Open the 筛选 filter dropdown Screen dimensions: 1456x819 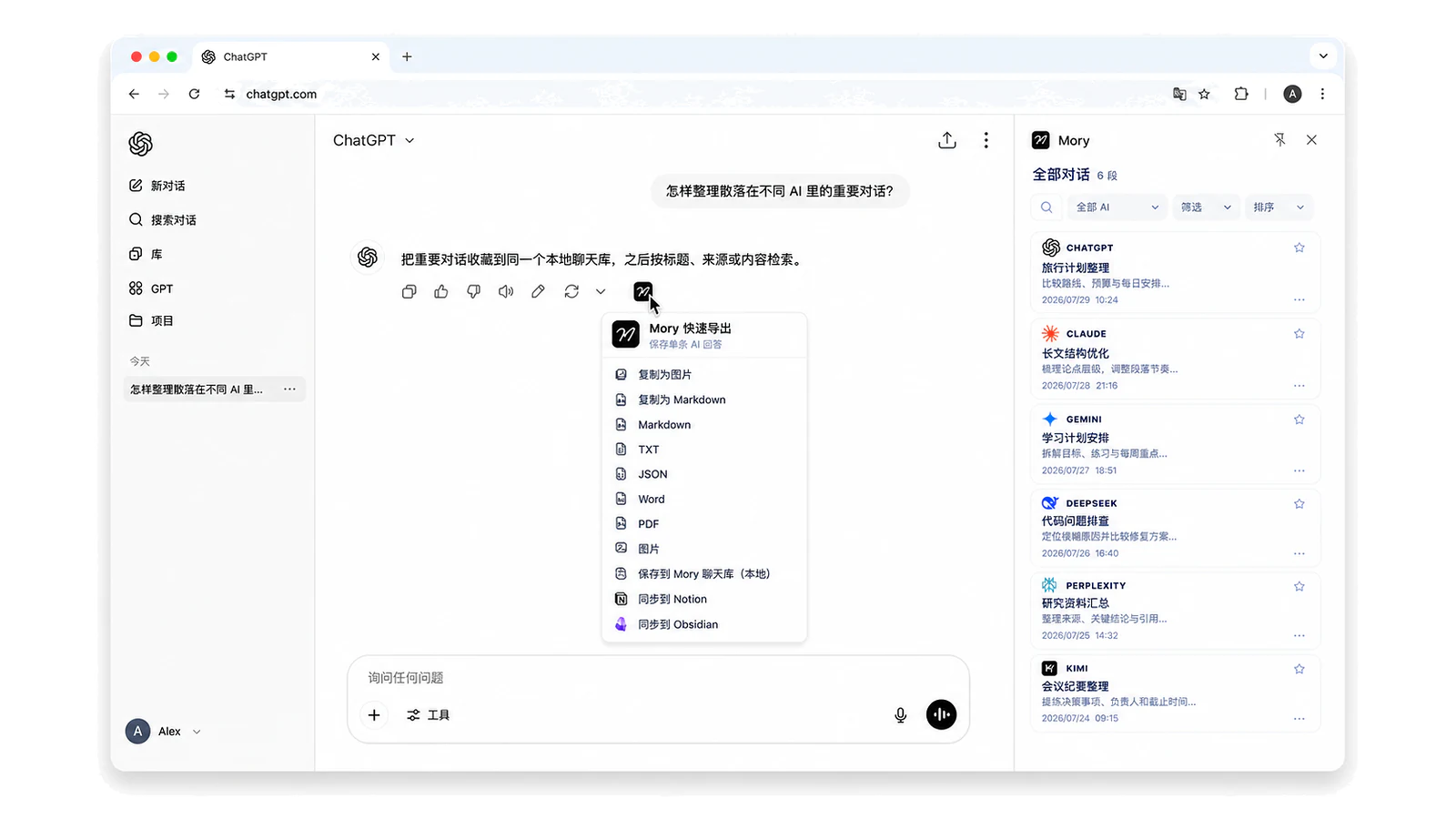pyautogui.click(x=1206, y=207)
